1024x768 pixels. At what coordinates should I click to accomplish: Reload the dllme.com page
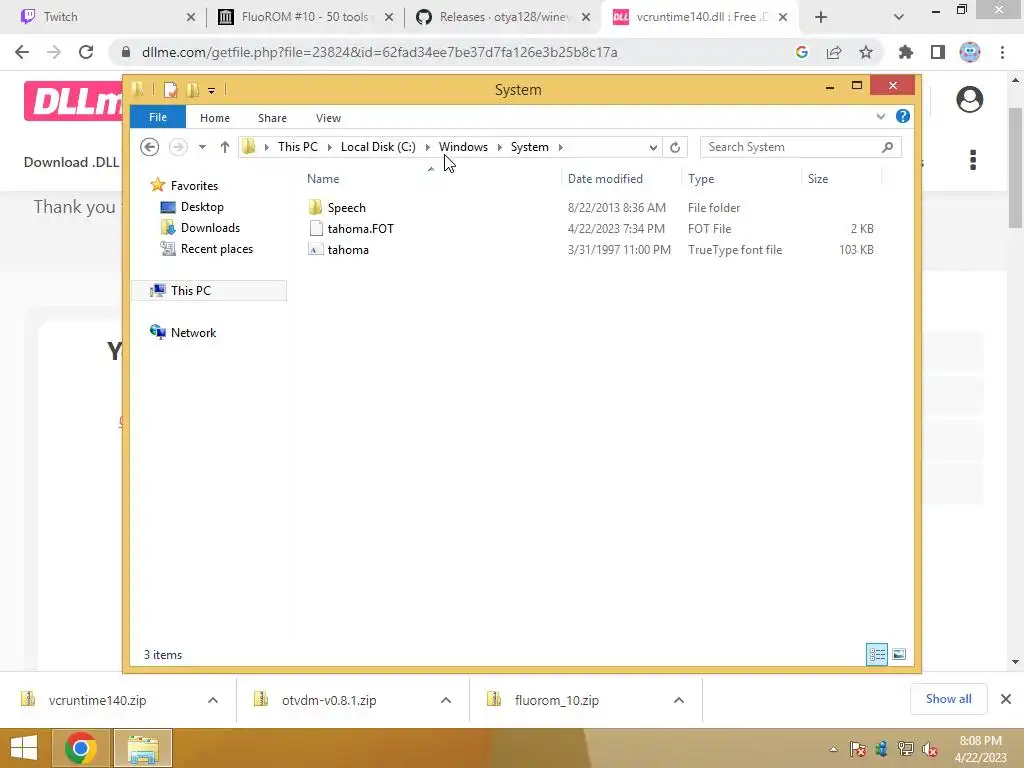click(86, 52)
